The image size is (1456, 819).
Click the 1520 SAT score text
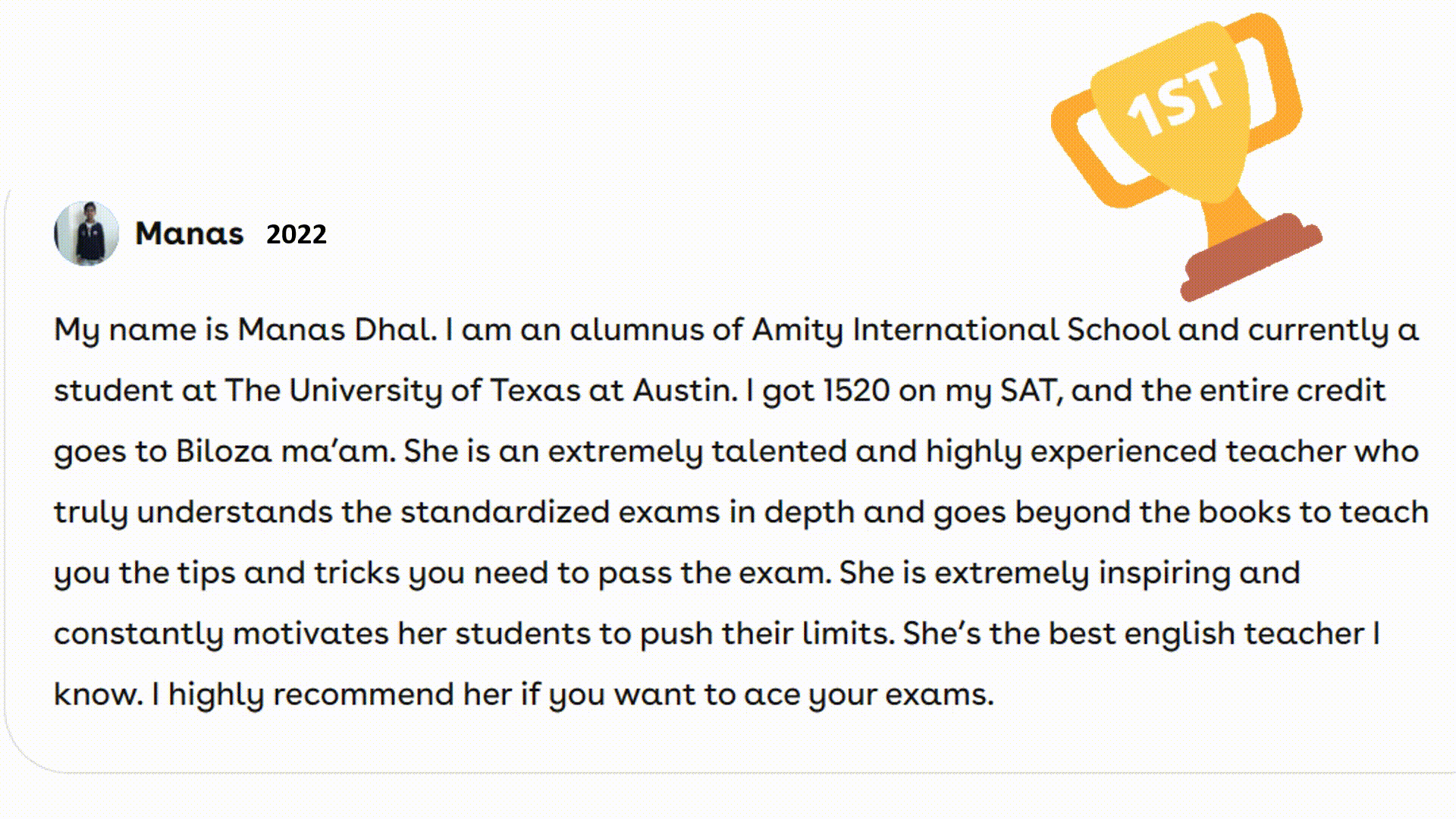[x=855, y=391]
